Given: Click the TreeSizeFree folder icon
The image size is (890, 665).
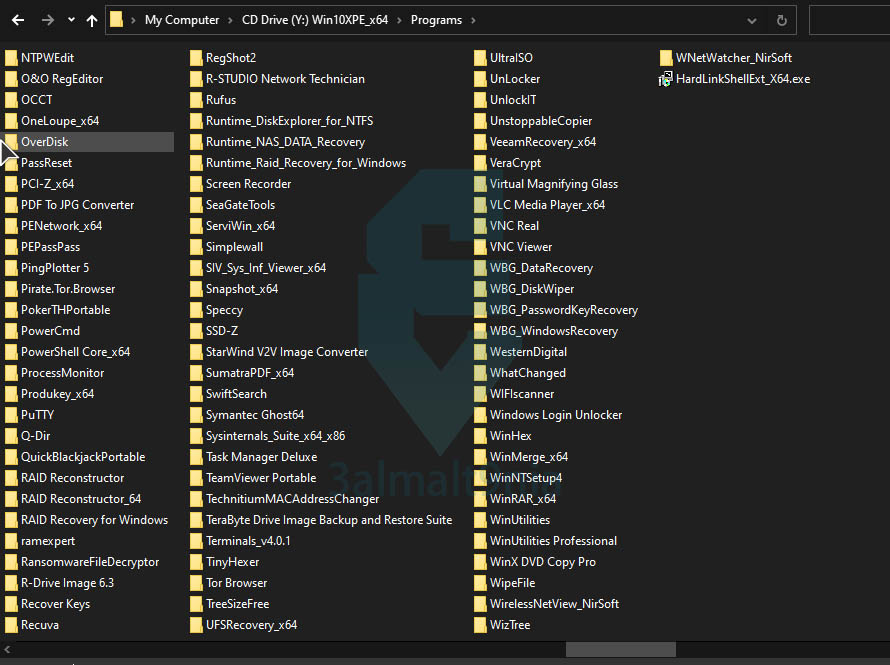Looking at the screenshot, I should pyautogui.click(x=196, y=604).
